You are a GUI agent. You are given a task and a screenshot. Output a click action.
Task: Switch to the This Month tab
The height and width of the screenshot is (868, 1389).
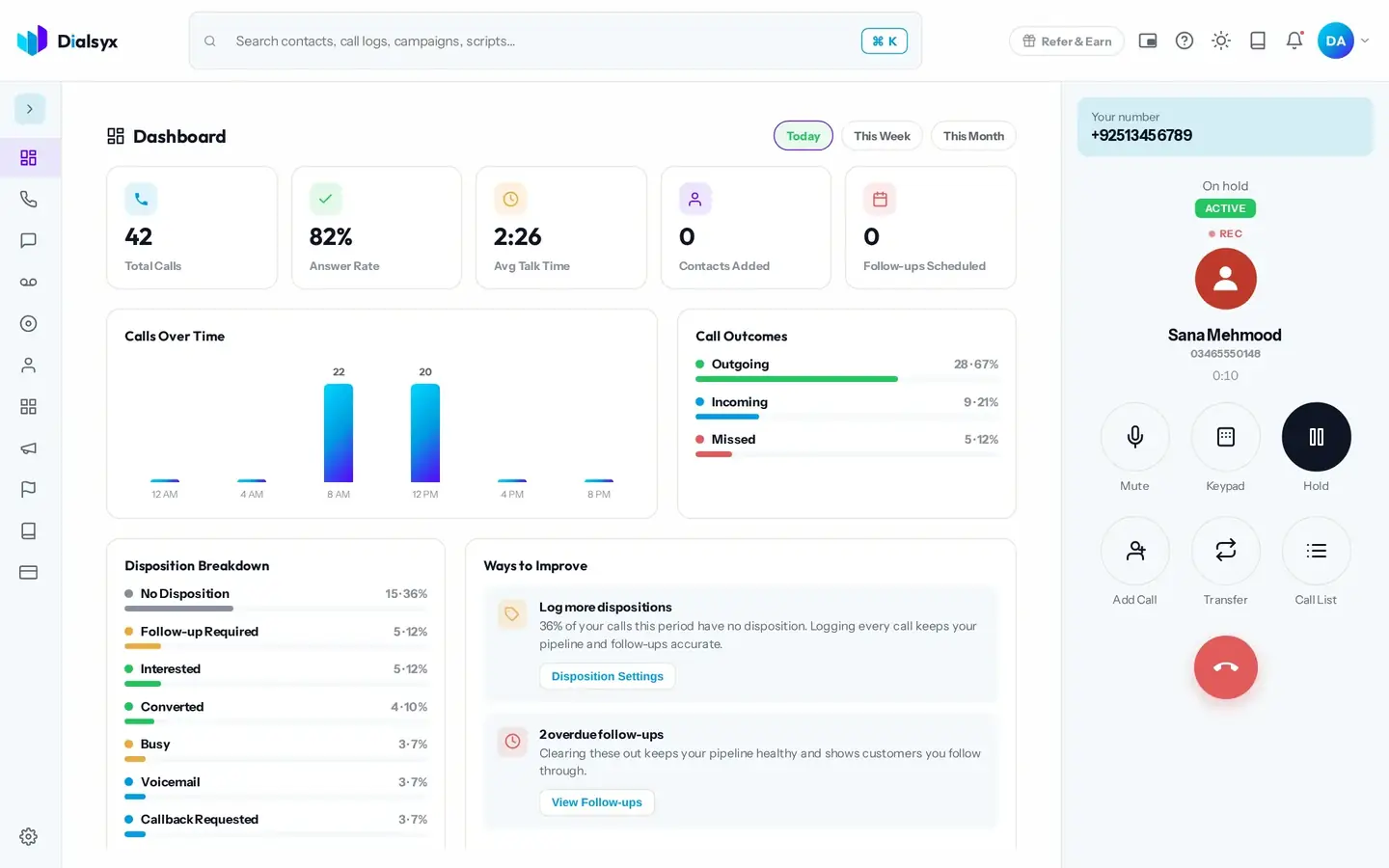(x=973, y=136)
